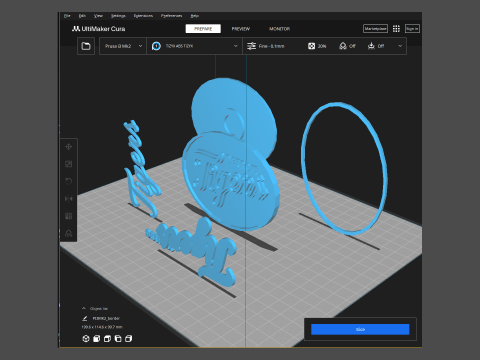Expand the material configuration dropdown

(x=195, y=46)
